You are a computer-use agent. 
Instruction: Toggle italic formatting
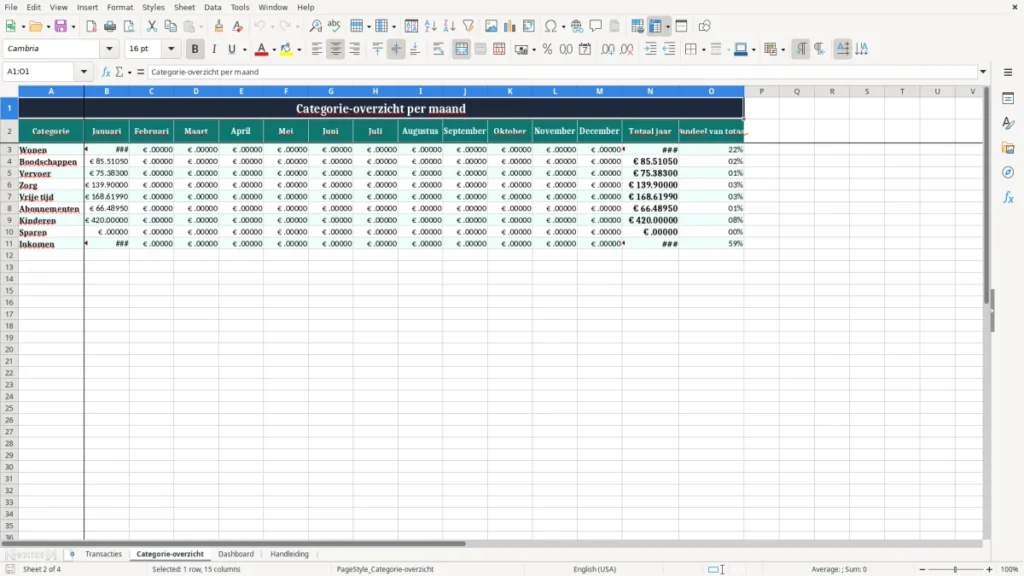coord(214,49)
